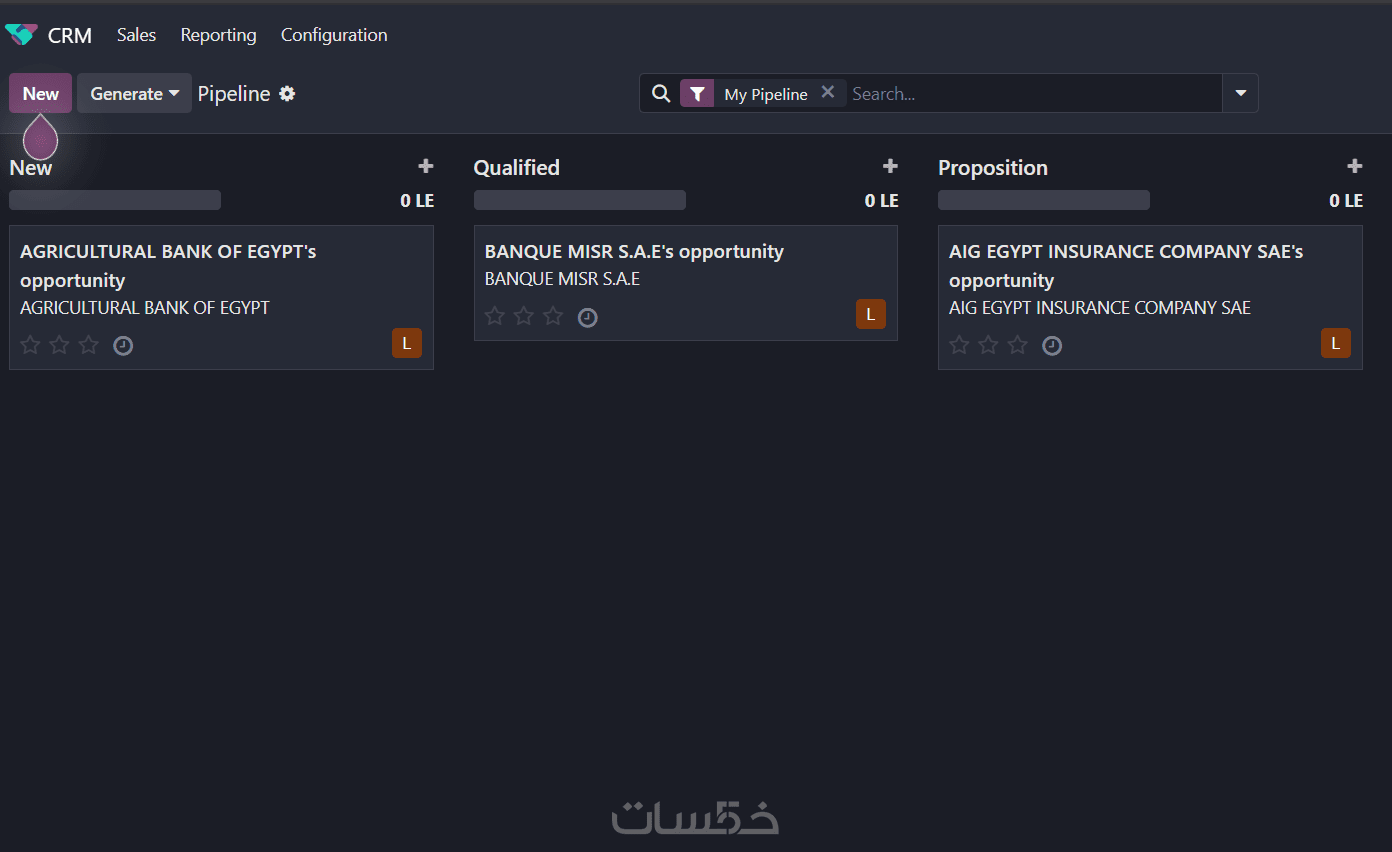
Task: Set first star on AIG EGYPT card
Action: click(959, 345)
